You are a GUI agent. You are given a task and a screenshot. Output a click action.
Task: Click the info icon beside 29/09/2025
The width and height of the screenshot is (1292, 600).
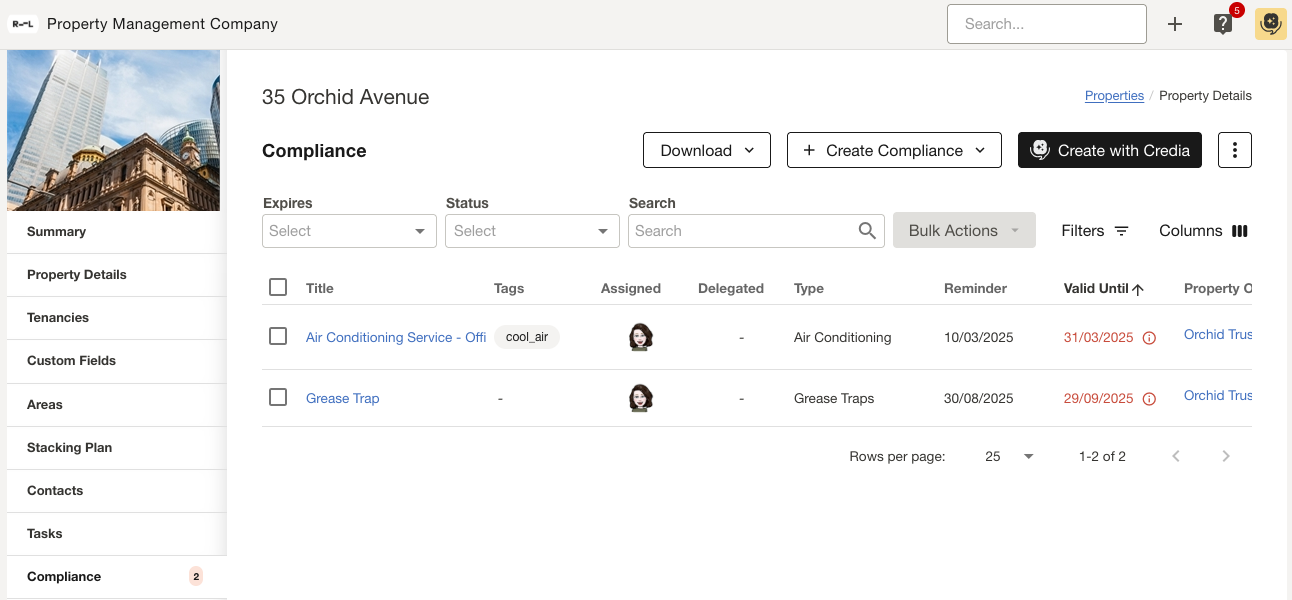pyautogui.click(x=1149, y=399)
